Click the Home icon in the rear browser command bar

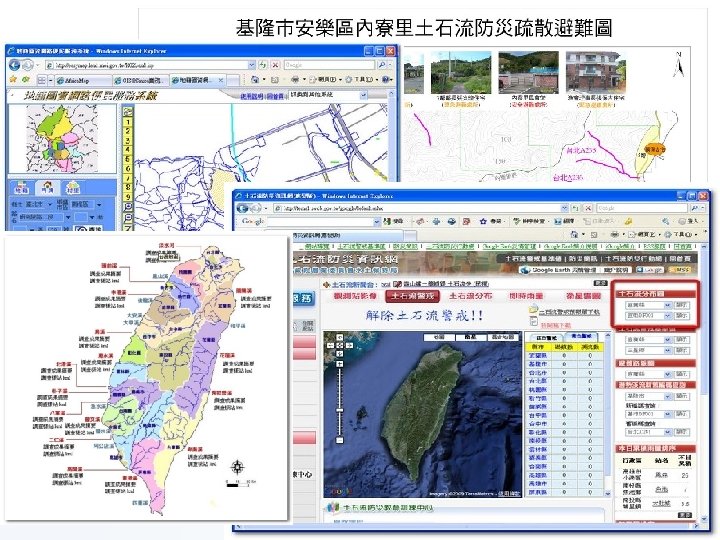pyautogui.click(x=255, y=80)
